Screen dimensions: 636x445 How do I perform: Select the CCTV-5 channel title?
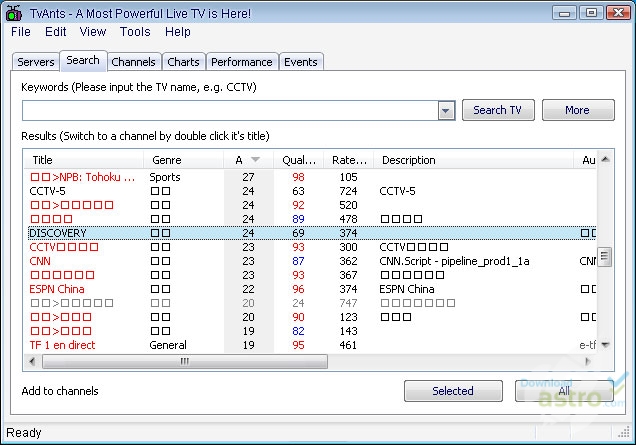(47, 191)
